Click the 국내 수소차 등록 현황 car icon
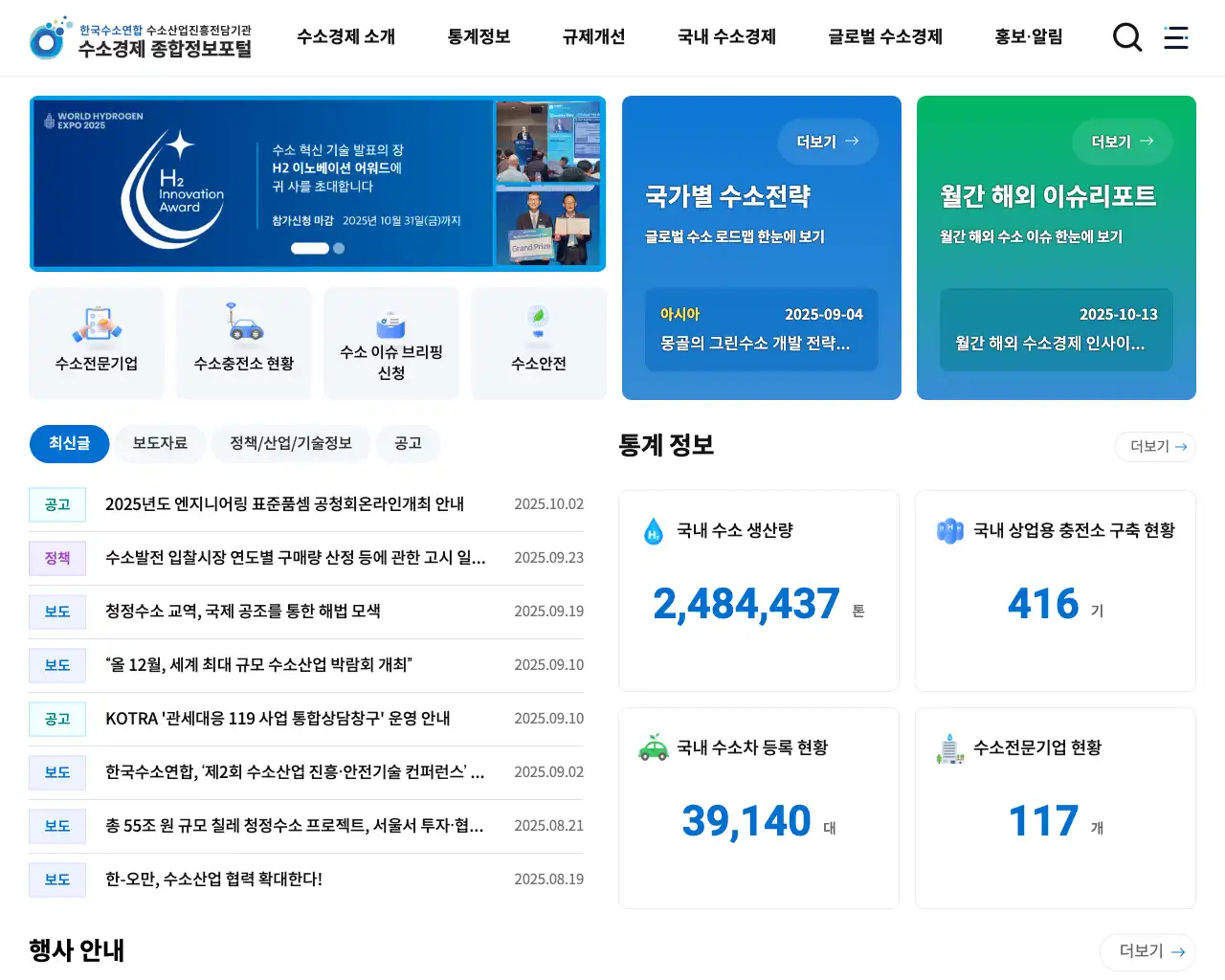Image resolution: width=1225 pixels, height=980 pixels. (x=654, y=747)
